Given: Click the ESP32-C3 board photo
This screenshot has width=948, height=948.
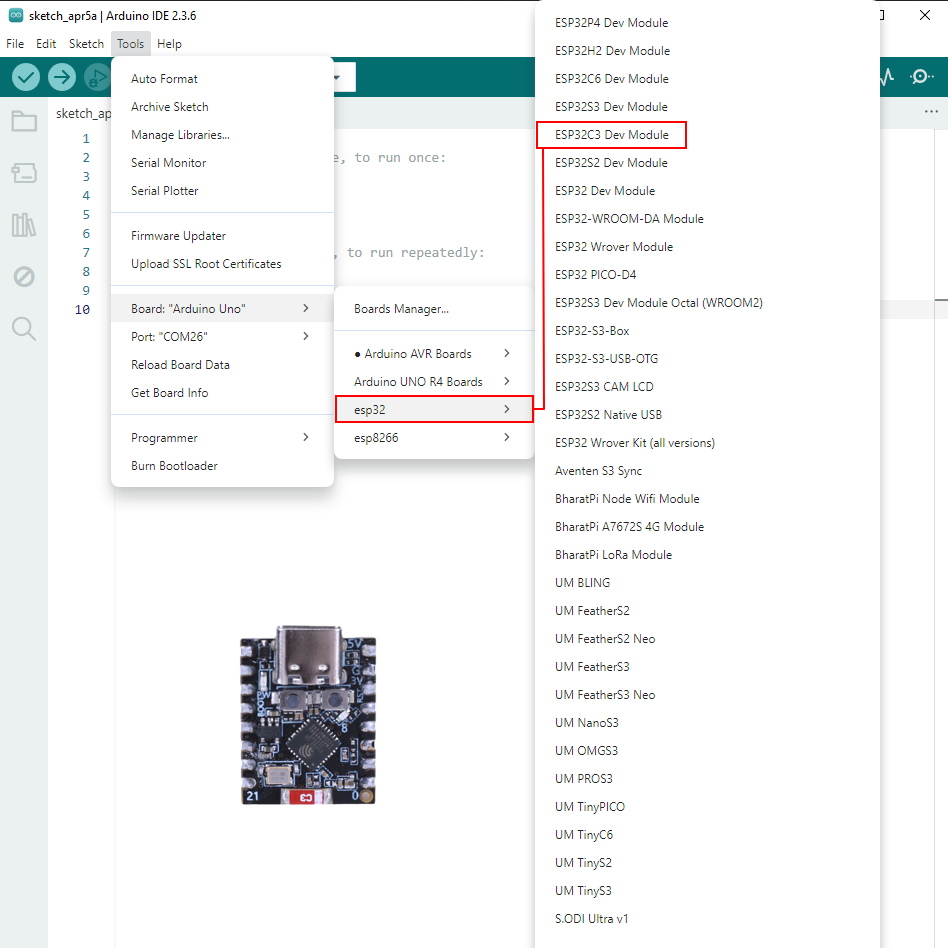Looking at the screenshot, I should click(x=308, y=715).
